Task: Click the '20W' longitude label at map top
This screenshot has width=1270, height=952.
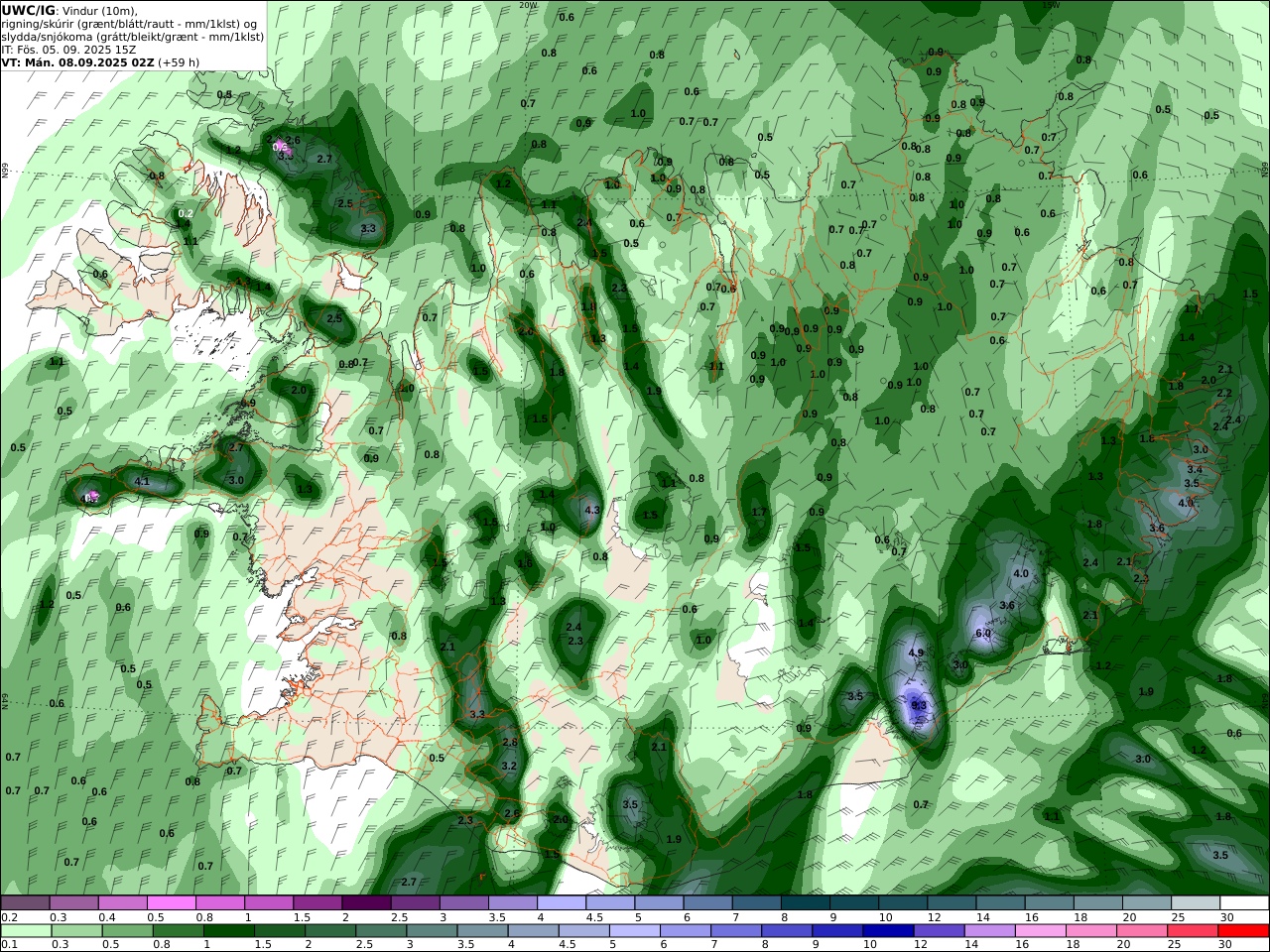Action: click(x=528, y=5)
